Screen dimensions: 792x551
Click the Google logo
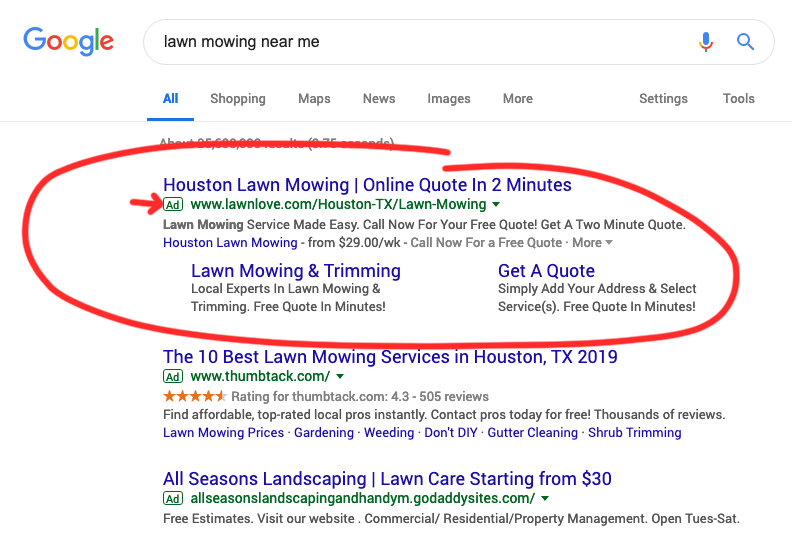point(68,41)
